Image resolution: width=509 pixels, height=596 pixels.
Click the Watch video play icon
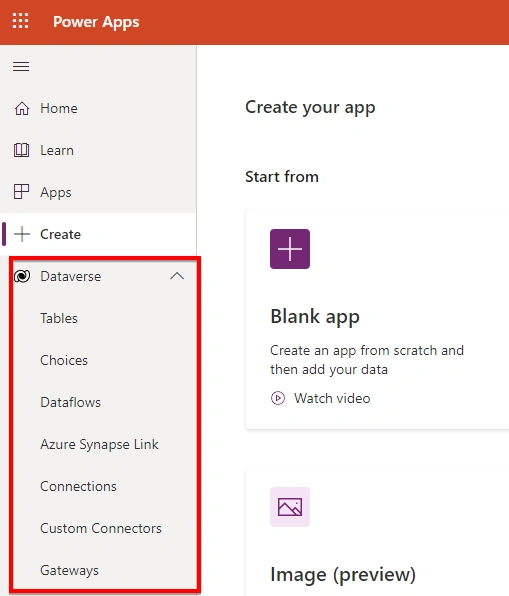pos(278,398)
